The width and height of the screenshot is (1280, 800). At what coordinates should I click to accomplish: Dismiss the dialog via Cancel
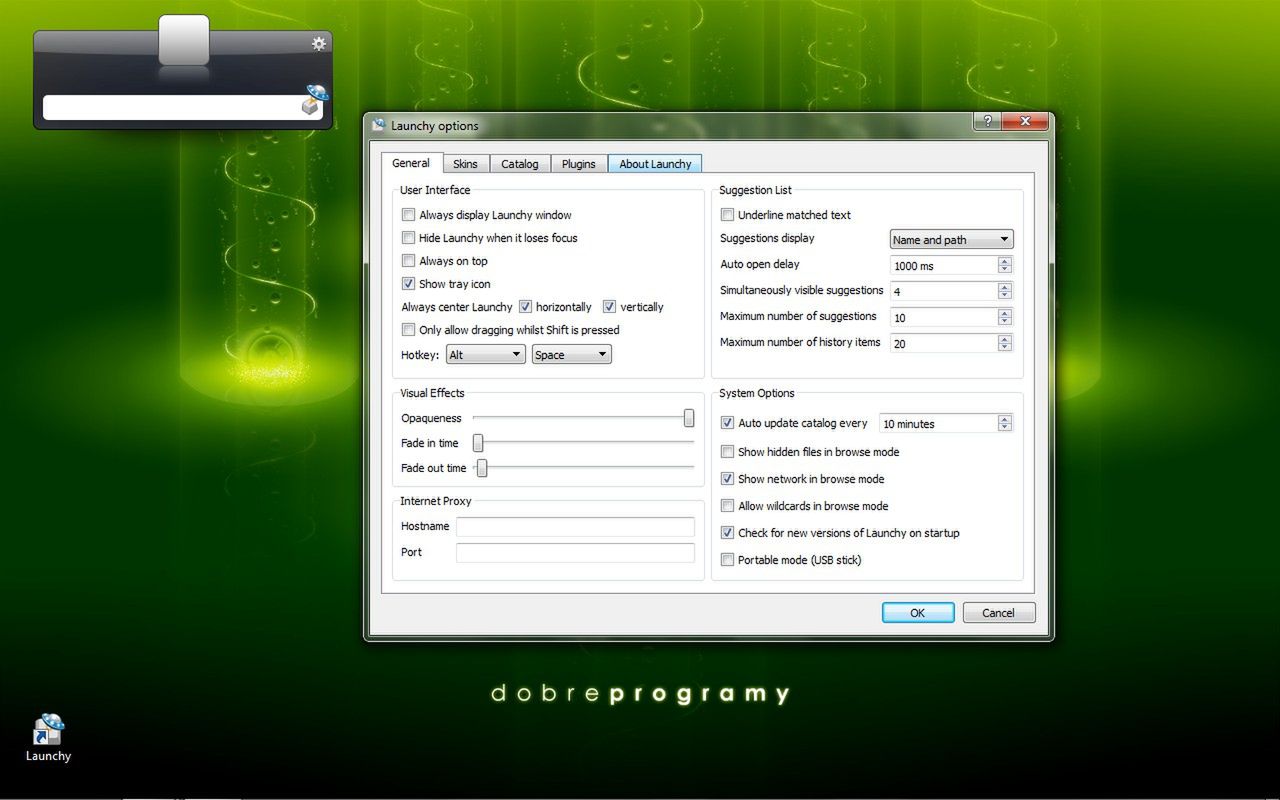[998, 612]
